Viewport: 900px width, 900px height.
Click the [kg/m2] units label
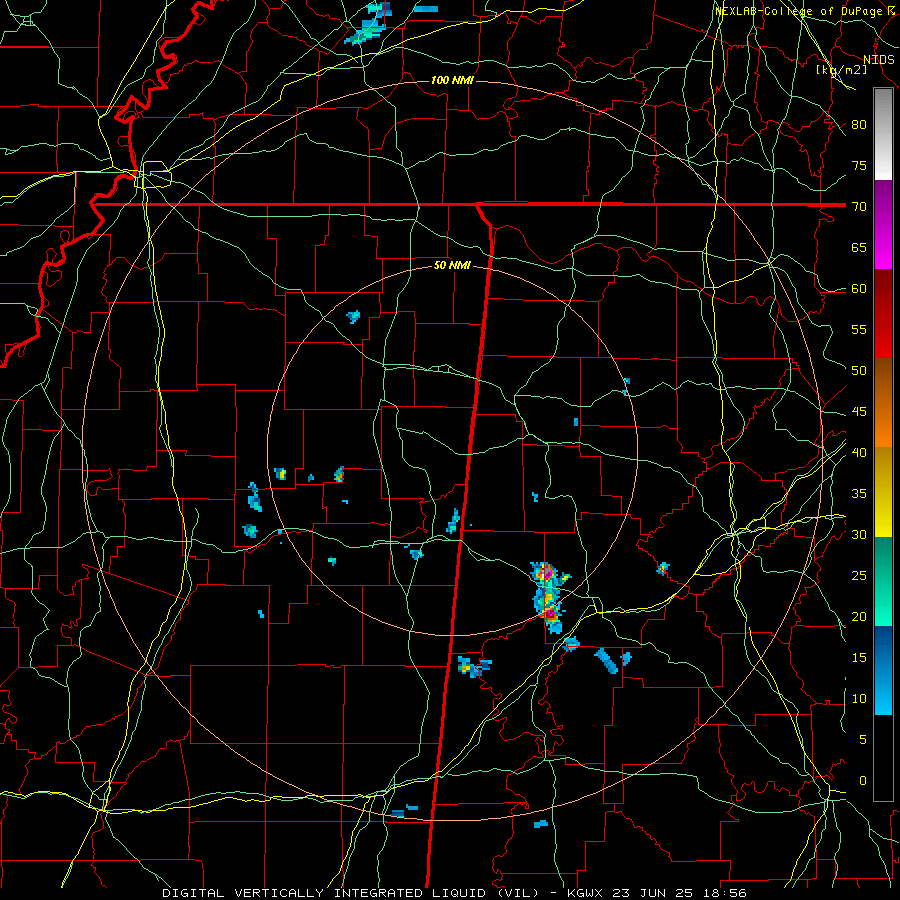point(841,69)
